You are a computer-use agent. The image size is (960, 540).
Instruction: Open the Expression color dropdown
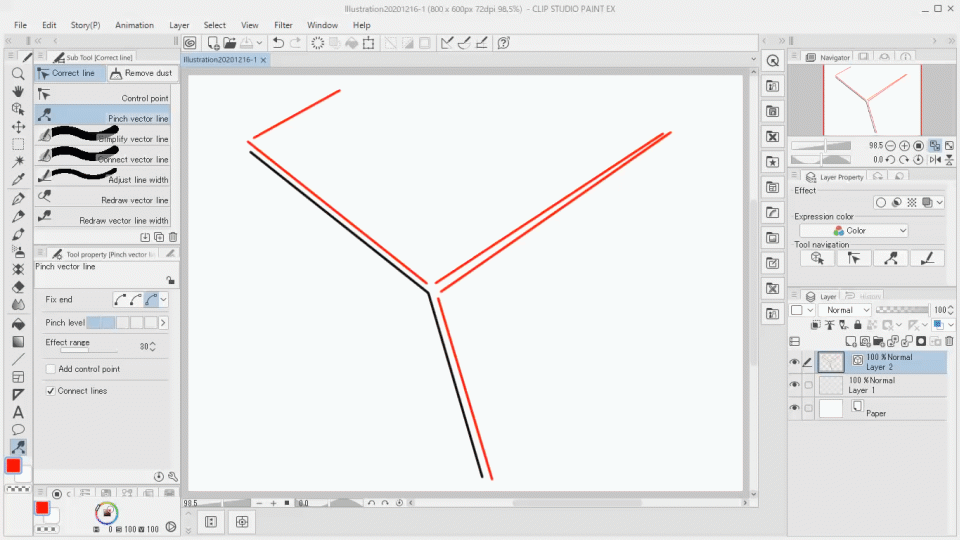[853, 231]
